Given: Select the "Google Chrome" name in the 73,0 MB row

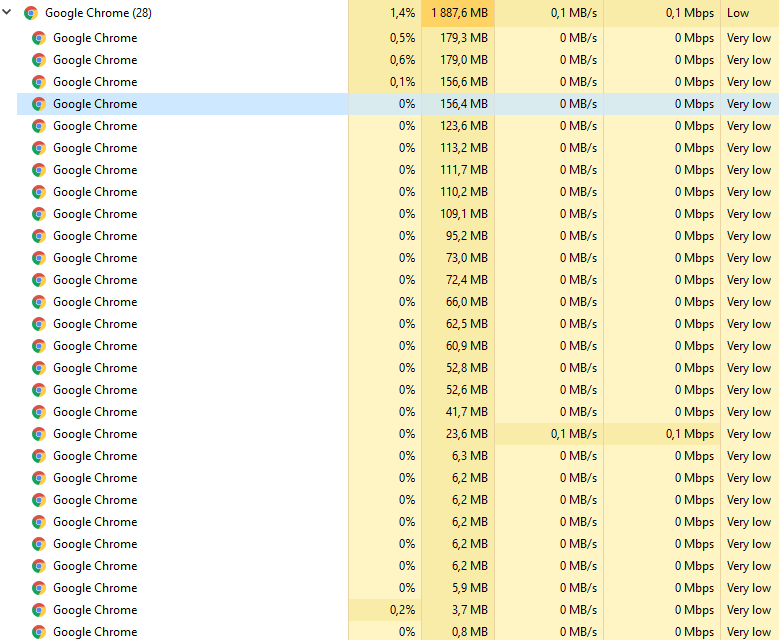Looking at the screenshot, I should pyautogui.click(x=95, y=257).
